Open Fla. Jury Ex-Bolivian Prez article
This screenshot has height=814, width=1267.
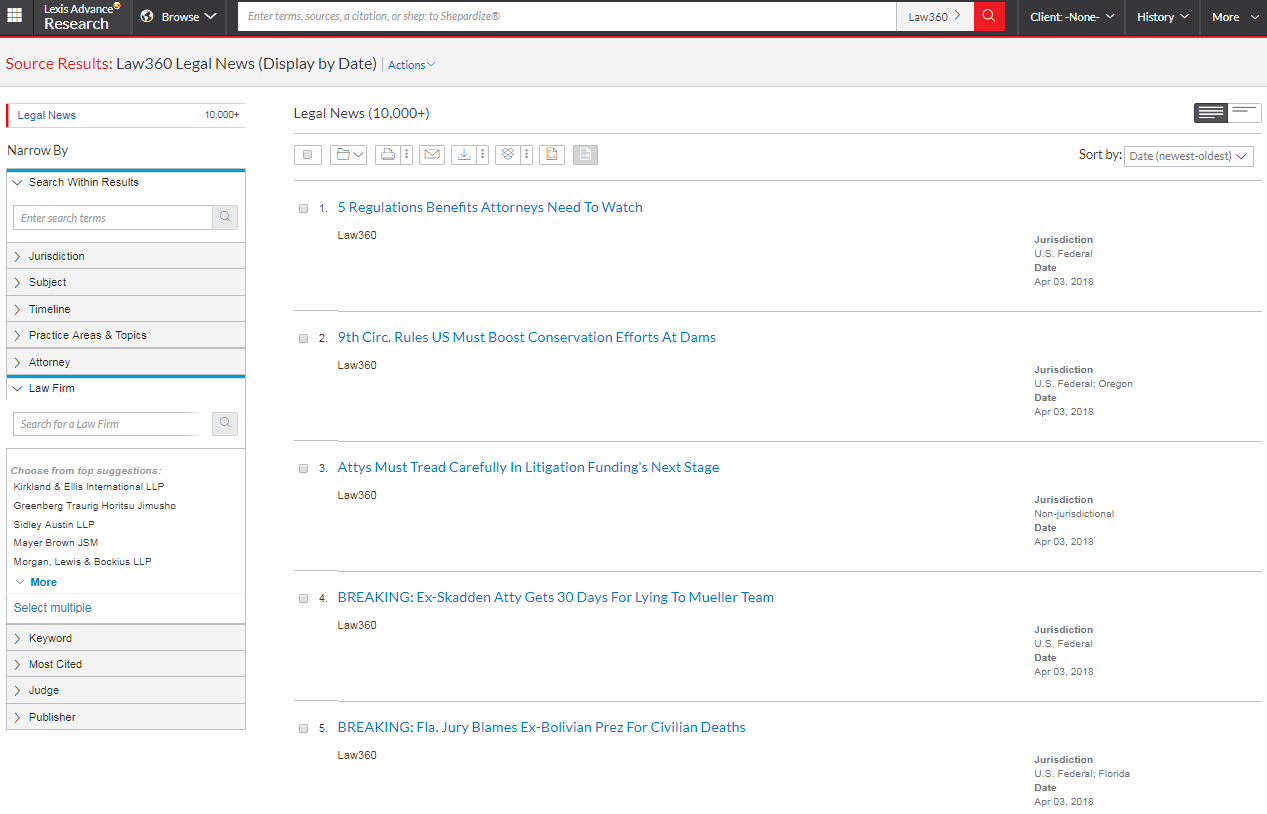[x=542, y=727]
